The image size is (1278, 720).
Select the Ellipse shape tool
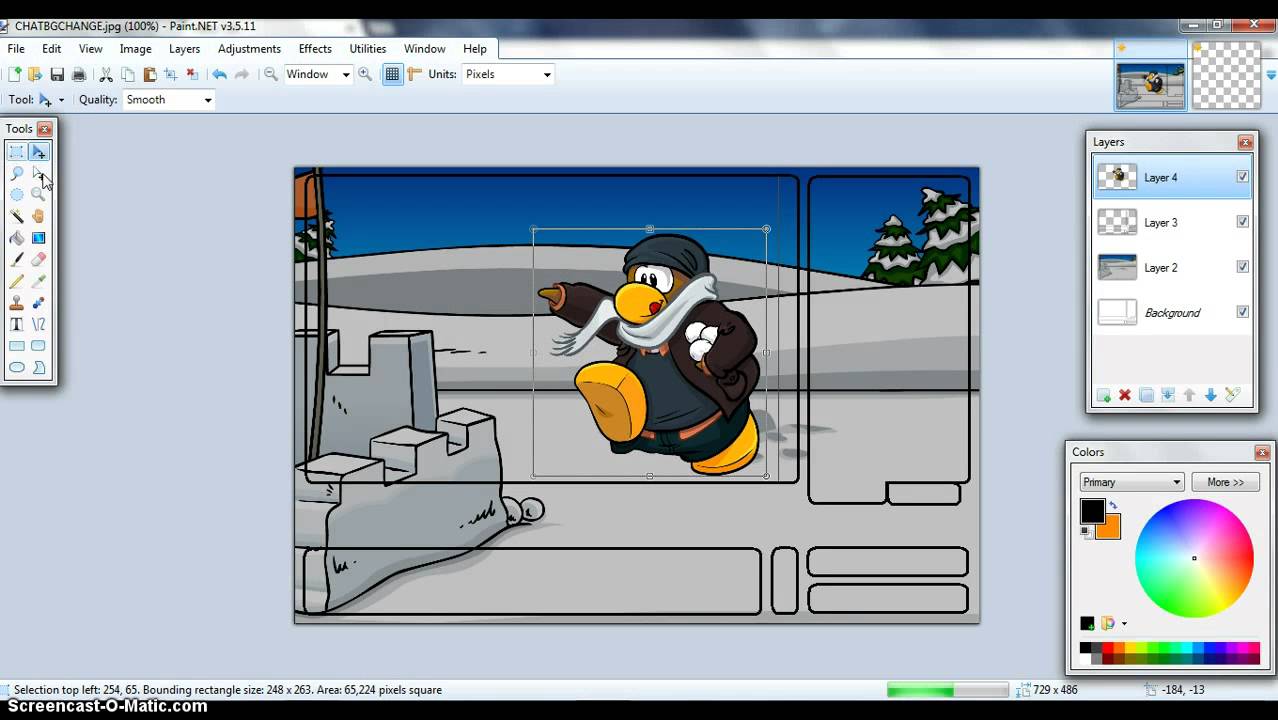click(x=17, y=367)
